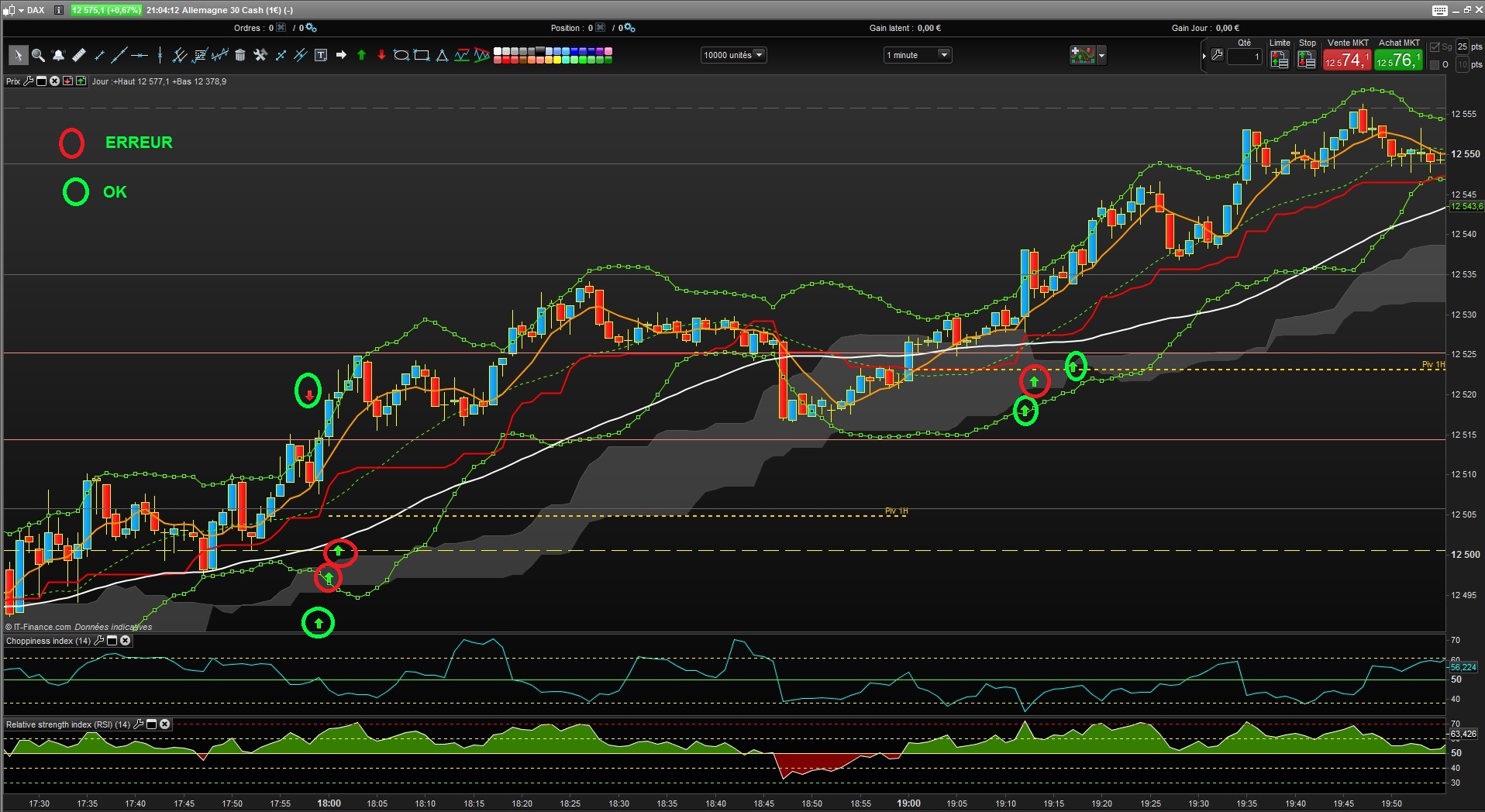Click the green up-arrow buy marker tool
Image resolution: width=1485 pixels, height=812 pixels.
tap(360, 55)
